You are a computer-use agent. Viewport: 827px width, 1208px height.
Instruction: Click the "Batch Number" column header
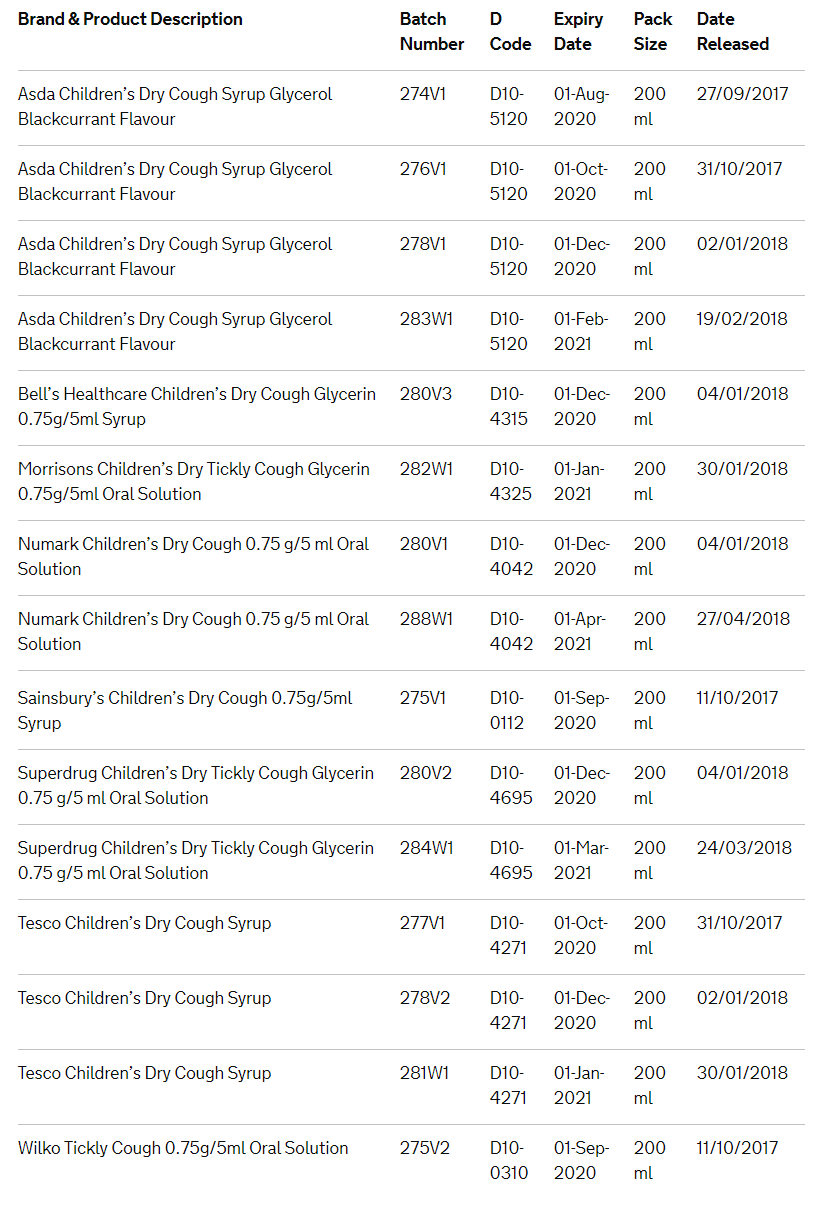click(x=432, y=32)
